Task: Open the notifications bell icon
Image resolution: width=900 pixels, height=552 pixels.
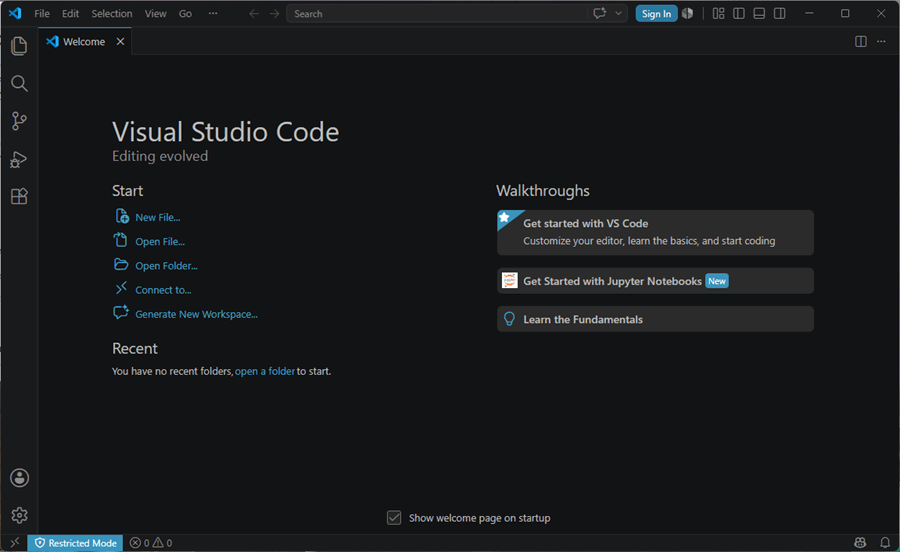Action: coord(885,543)
